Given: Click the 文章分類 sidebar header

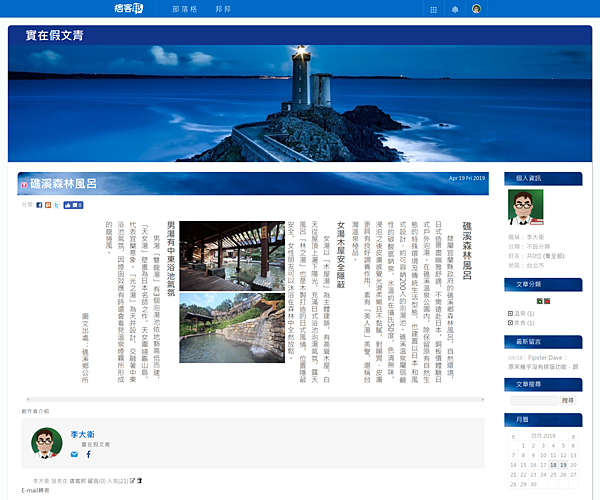Looking at the screenshot, I should tap(543, 285).
